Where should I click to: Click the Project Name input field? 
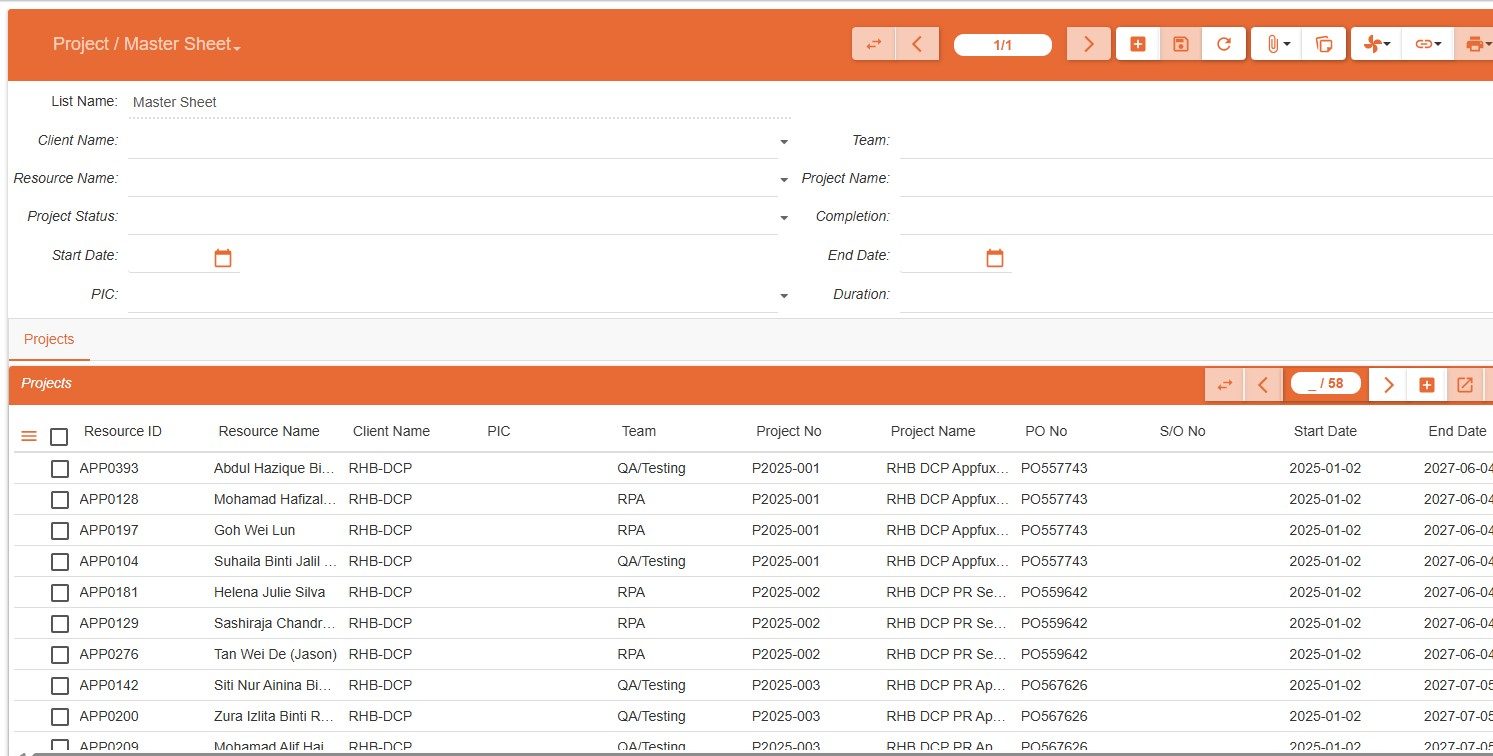[1196, 179]
